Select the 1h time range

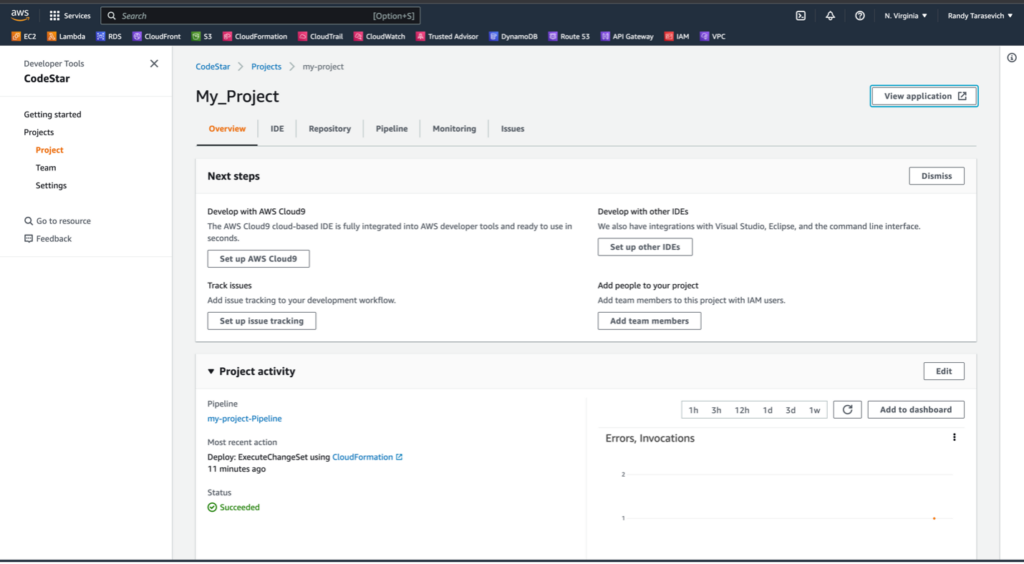tap(694, 410)
